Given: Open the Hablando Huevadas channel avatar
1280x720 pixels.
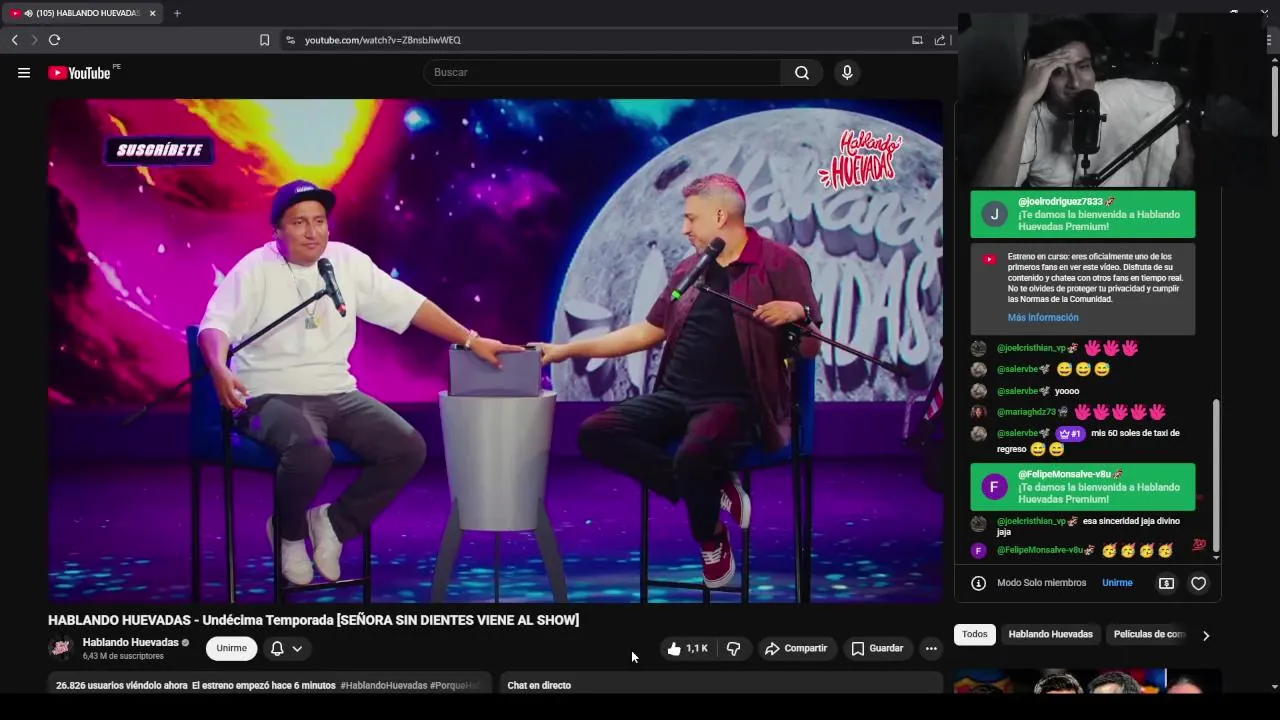Looking at the screenshot, I should [60, 648].
